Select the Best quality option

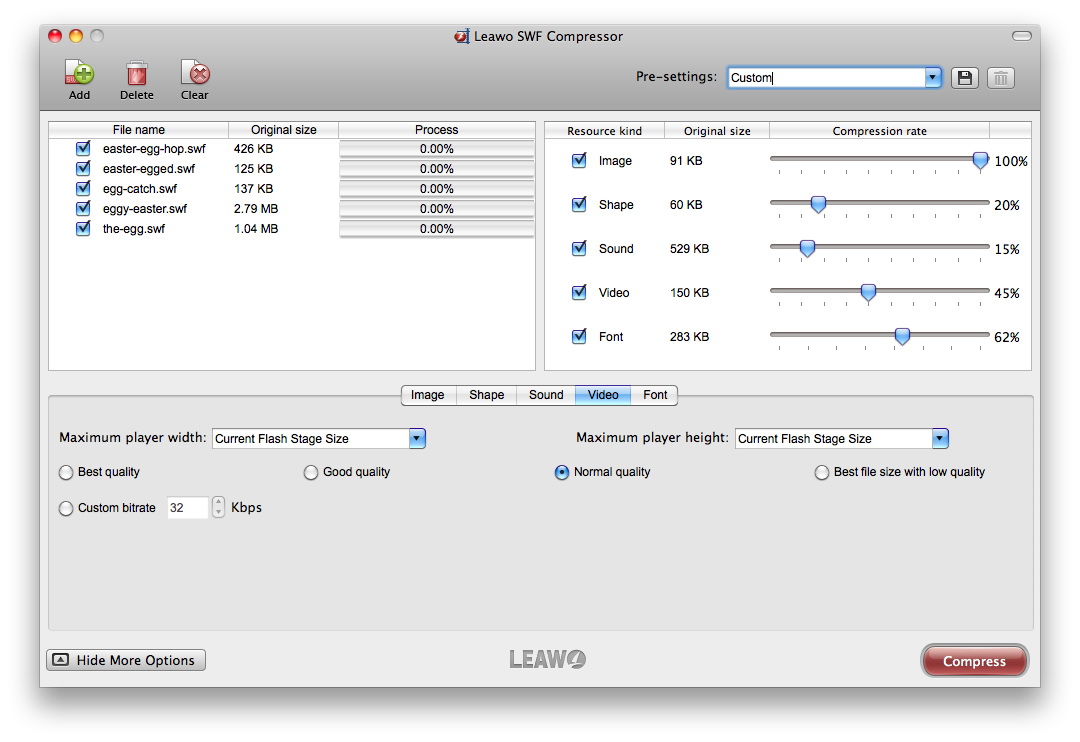point(66,473)
